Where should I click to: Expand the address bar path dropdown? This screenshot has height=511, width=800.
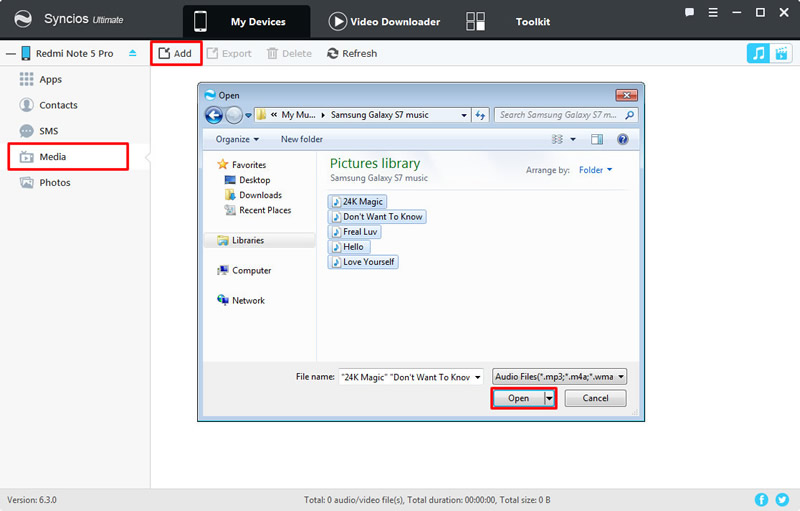pyautogui.click(x=463, y=115)
